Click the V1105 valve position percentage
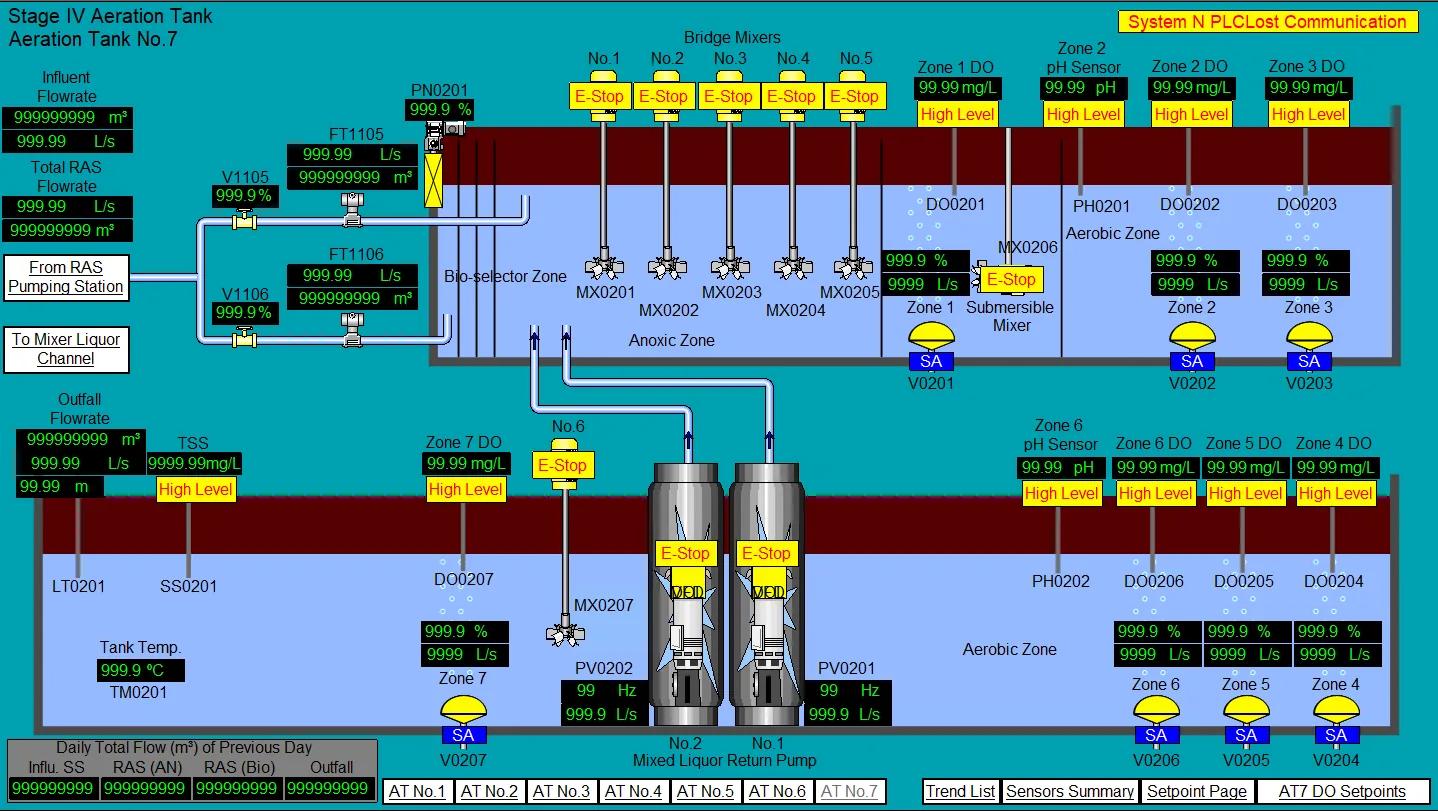1438x811 pixels. tap(244, 197)
